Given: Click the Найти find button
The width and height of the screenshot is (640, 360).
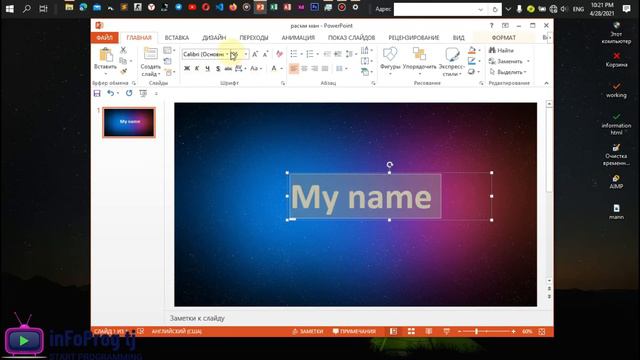Looking at the screenshot, I should [502, 50].
